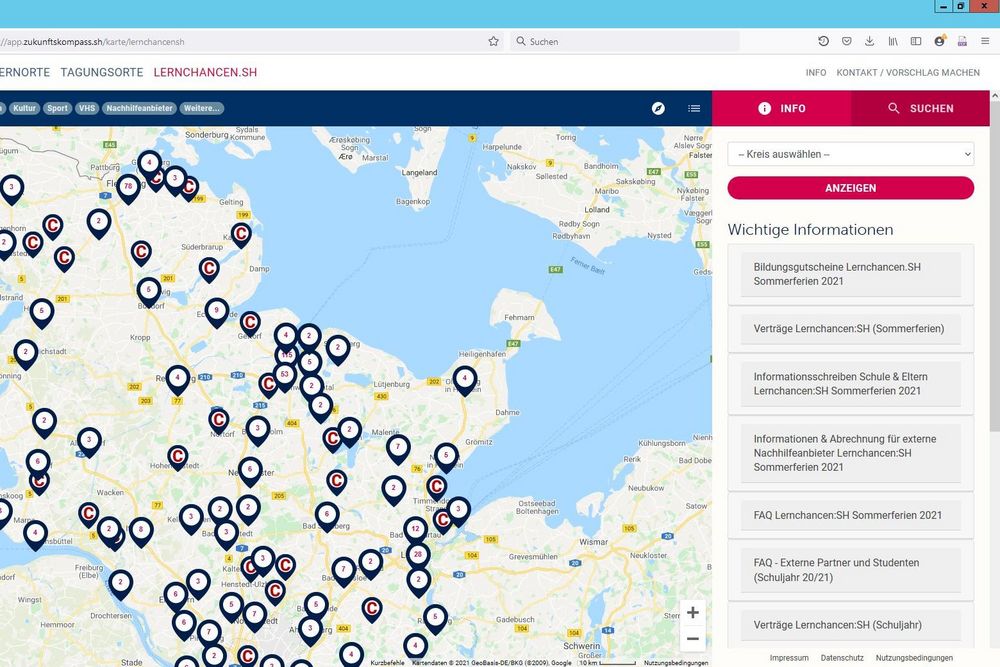Image resolution: width=1000 pixels, height=667 pixels.
Task: Click the cluster marker 4 near Heiligenhafen
Action: tap(465, 379)
